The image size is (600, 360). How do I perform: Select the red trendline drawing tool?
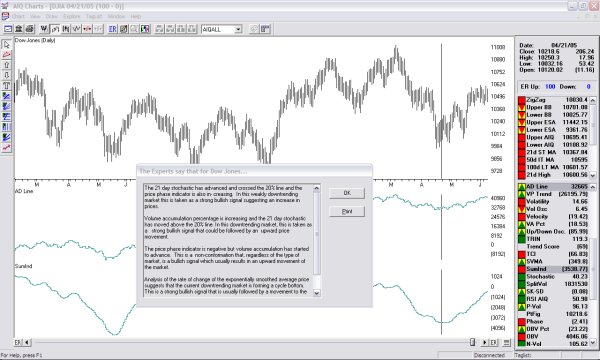pyautogui.click(x=7, y=55)
